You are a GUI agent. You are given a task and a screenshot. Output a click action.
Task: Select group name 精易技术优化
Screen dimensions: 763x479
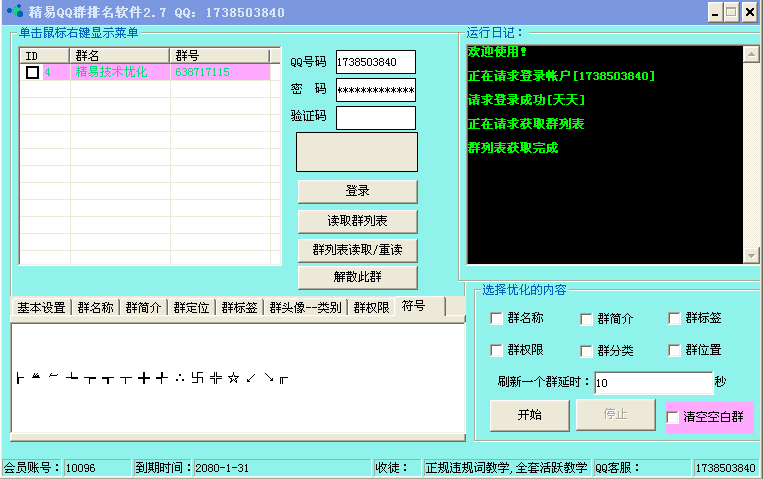(111, 72)
